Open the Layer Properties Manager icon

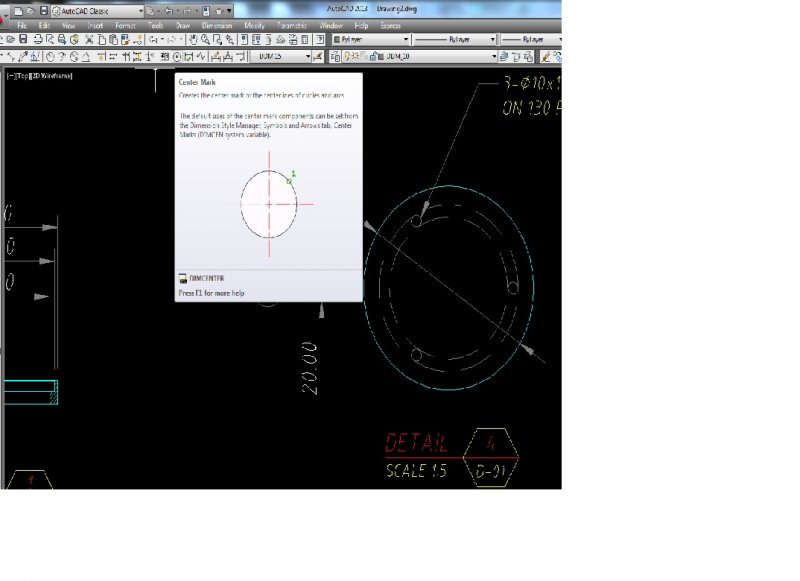point(335,57)
